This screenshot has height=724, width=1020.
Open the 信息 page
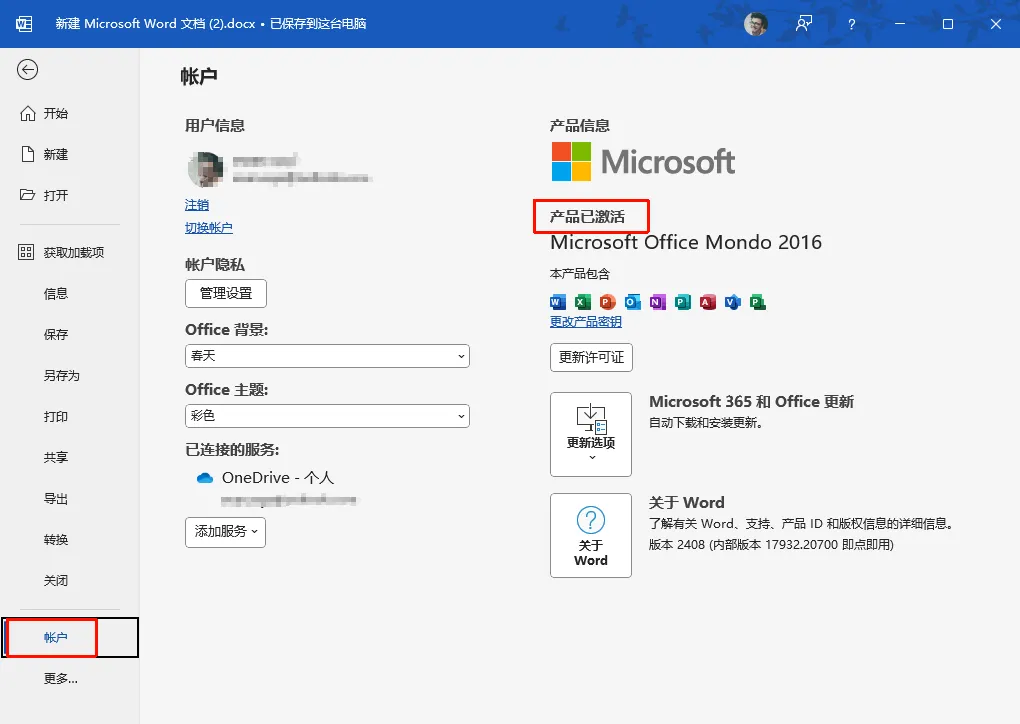coord(55,294)
